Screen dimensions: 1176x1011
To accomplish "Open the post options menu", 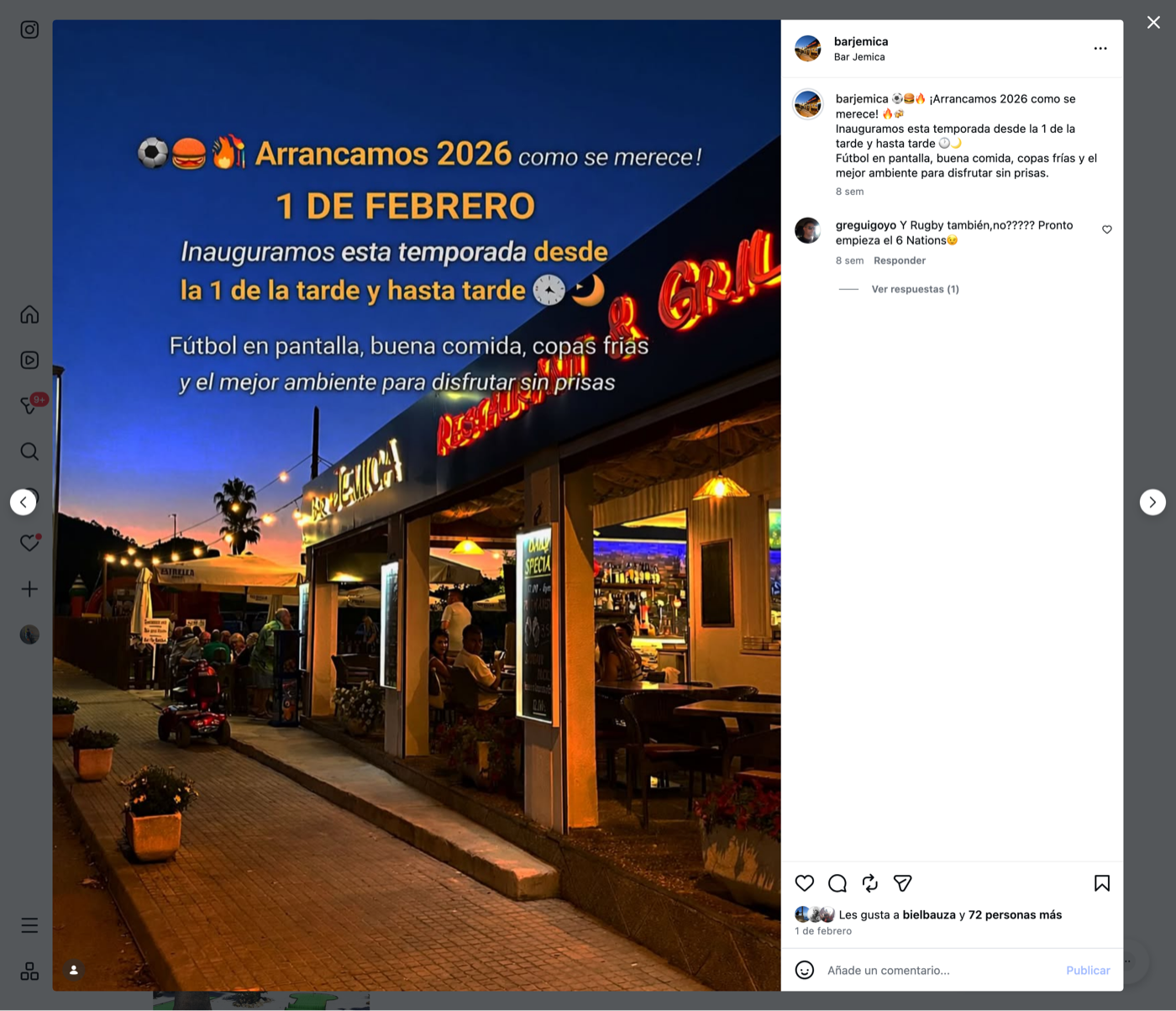I will 1100,48.
